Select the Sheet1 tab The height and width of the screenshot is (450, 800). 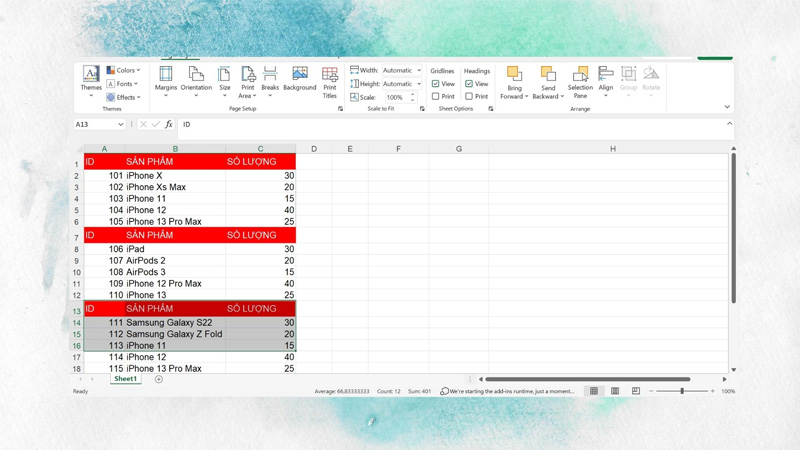126,379
